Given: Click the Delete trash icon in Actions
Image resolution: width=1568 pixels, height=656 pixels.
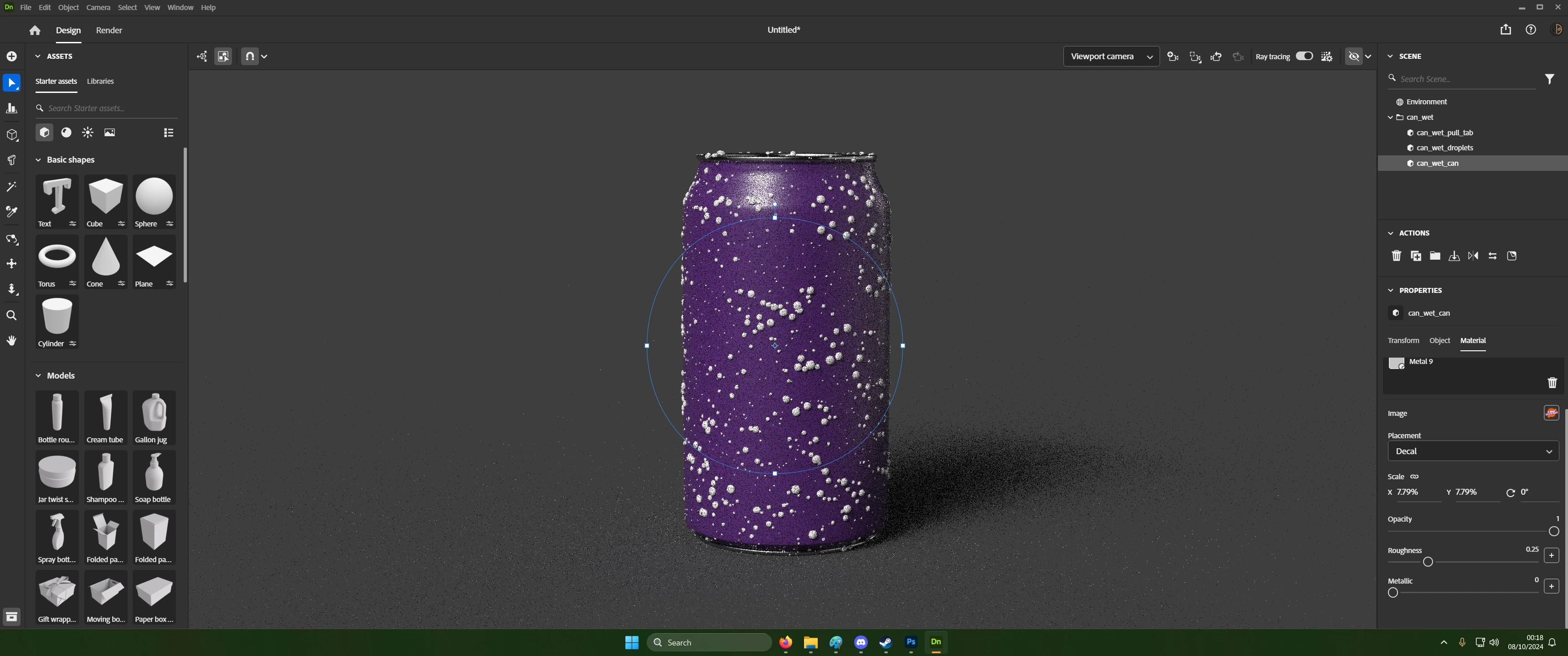Looking at the screenshot, I should tap(1396, 256).
